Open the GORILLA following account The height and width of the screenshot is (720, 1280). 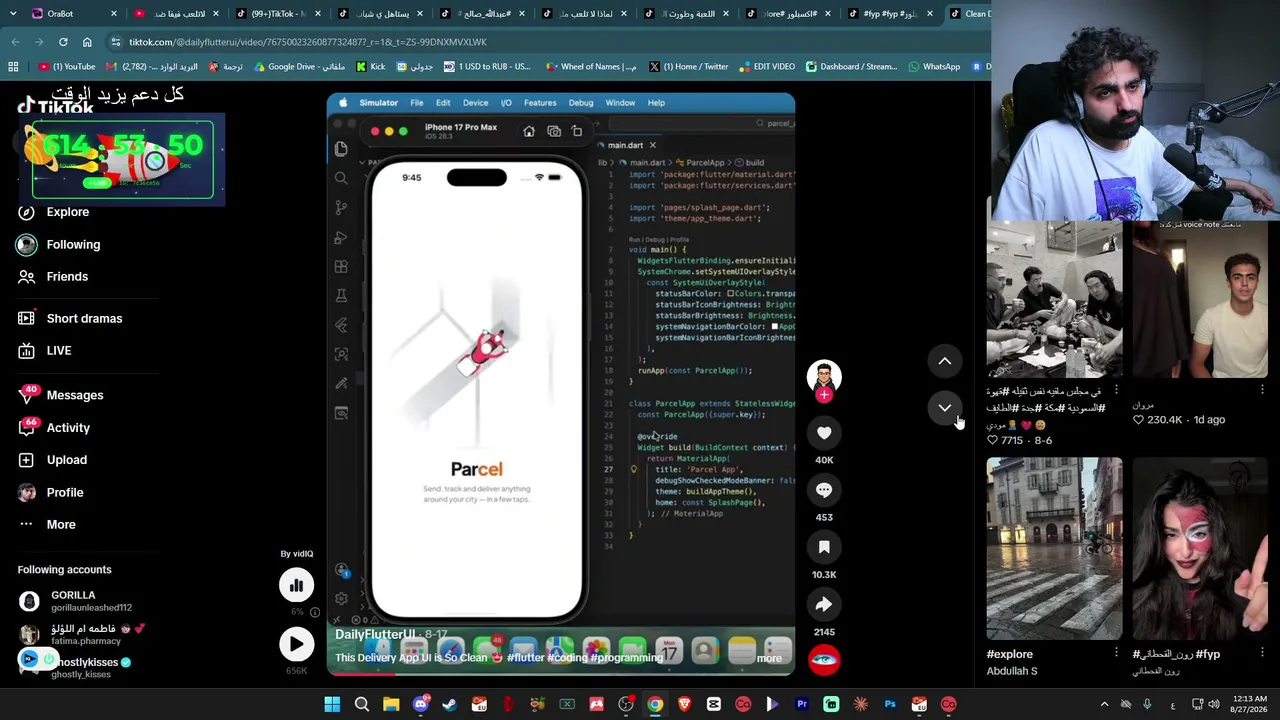click(75, 601)
